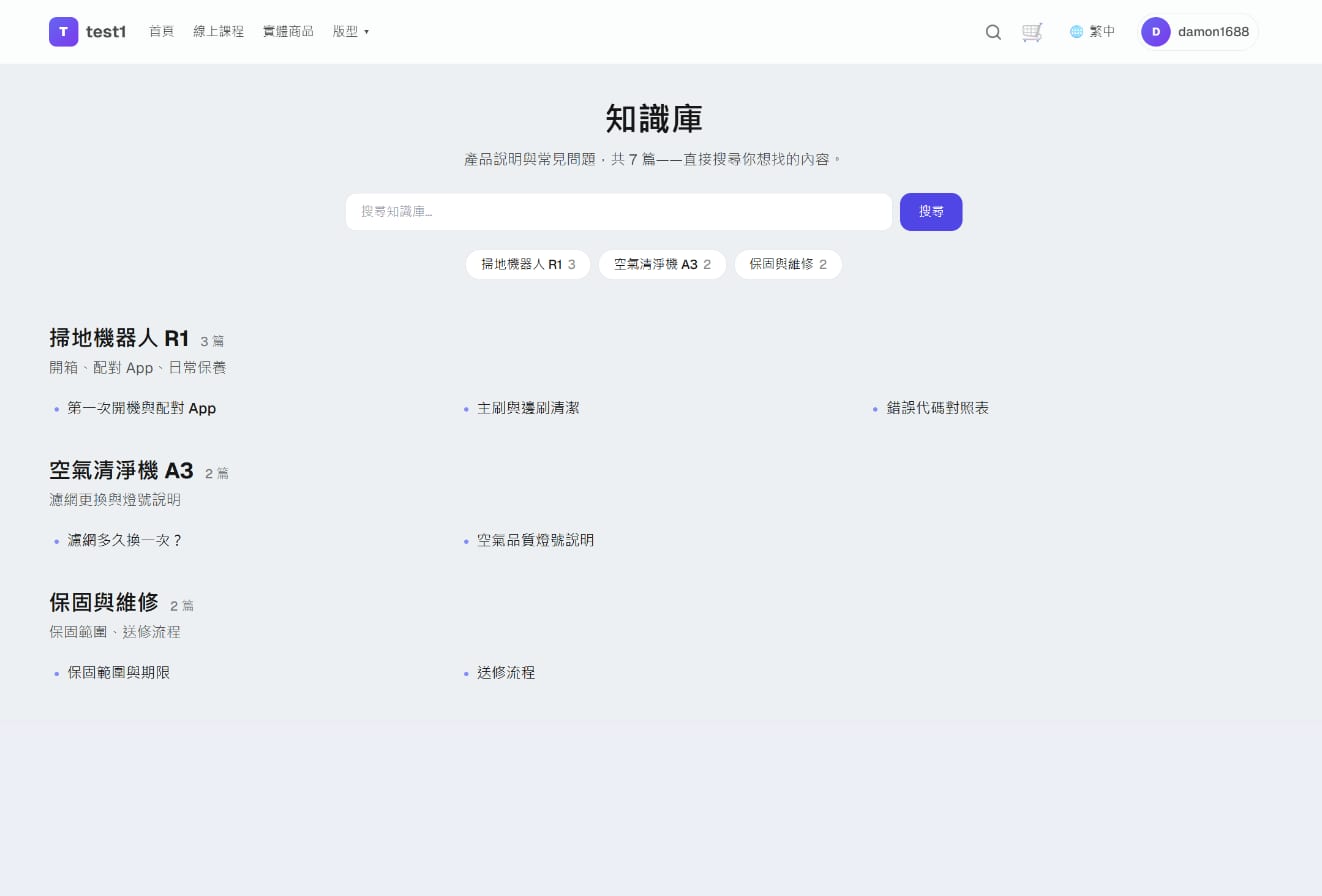This screenshot has width=1322, height=896.
Task: Open article 保固範圍與期限
Action: click(x=119, y=673)
